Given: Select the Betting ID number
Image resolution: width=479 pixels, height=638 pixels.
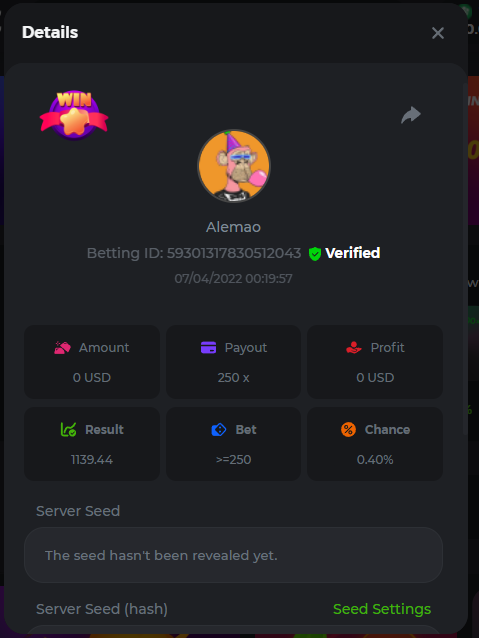Looking at the screenshot, I should [234, 253].
